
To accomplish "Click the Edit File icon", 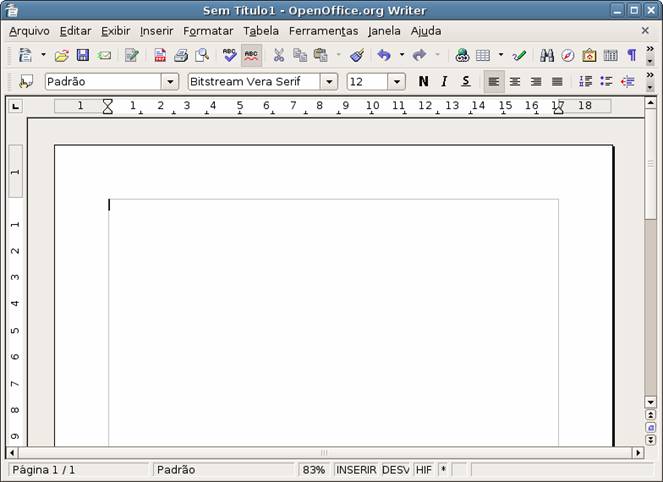I will [x=132, y=55].
